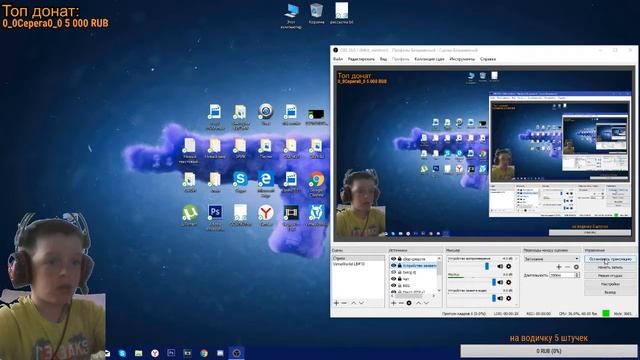The height and width of the screenshot is (360, 640).
Task: Toggle eye visibility of Устройство захвата source
Action: point(393,265)
